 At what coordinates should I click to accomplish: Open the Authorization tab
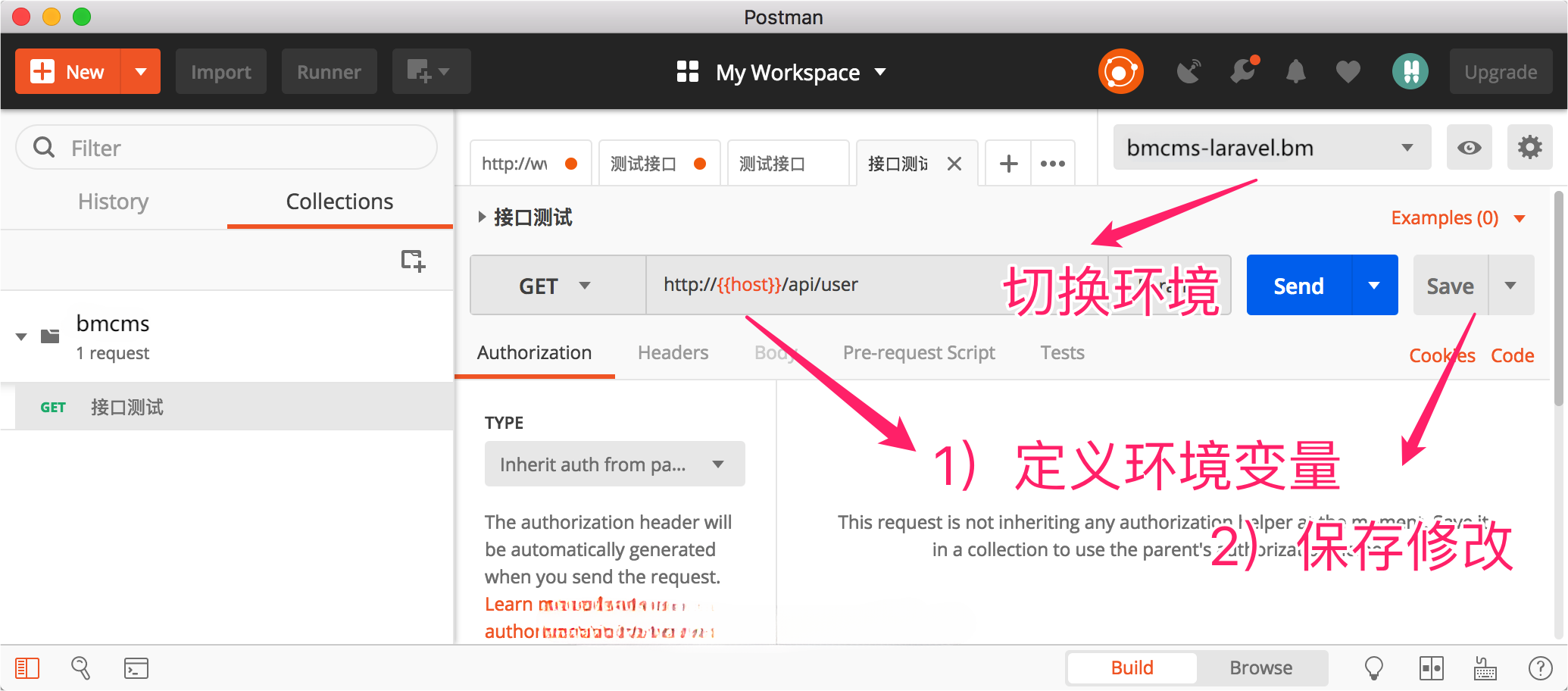tap(534, 353)
